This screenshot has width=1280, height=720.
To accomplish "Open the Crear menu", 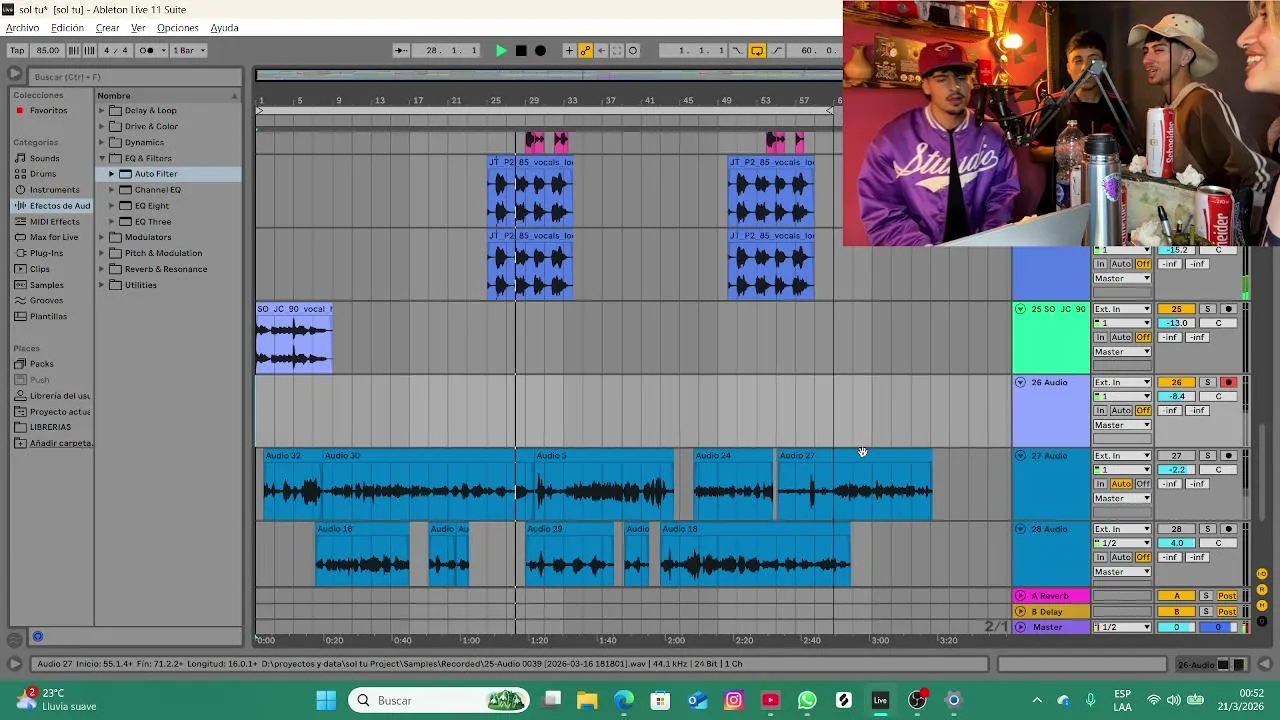I will click(x=107, y=28).
